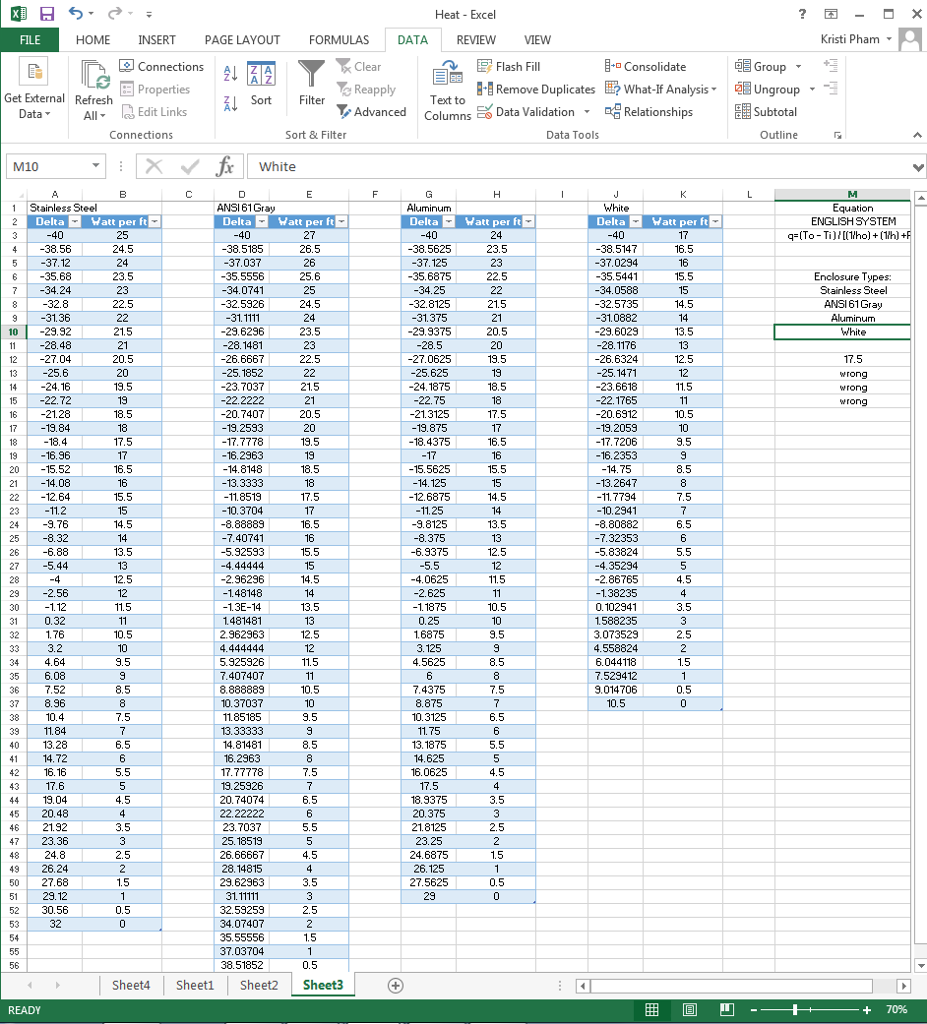Add a new sheet with plus button

(396, 985)
